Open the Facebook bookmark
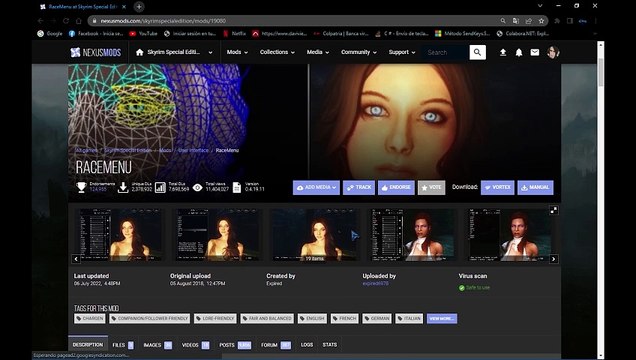The image size is (636, 360). [x=96, y=34]
